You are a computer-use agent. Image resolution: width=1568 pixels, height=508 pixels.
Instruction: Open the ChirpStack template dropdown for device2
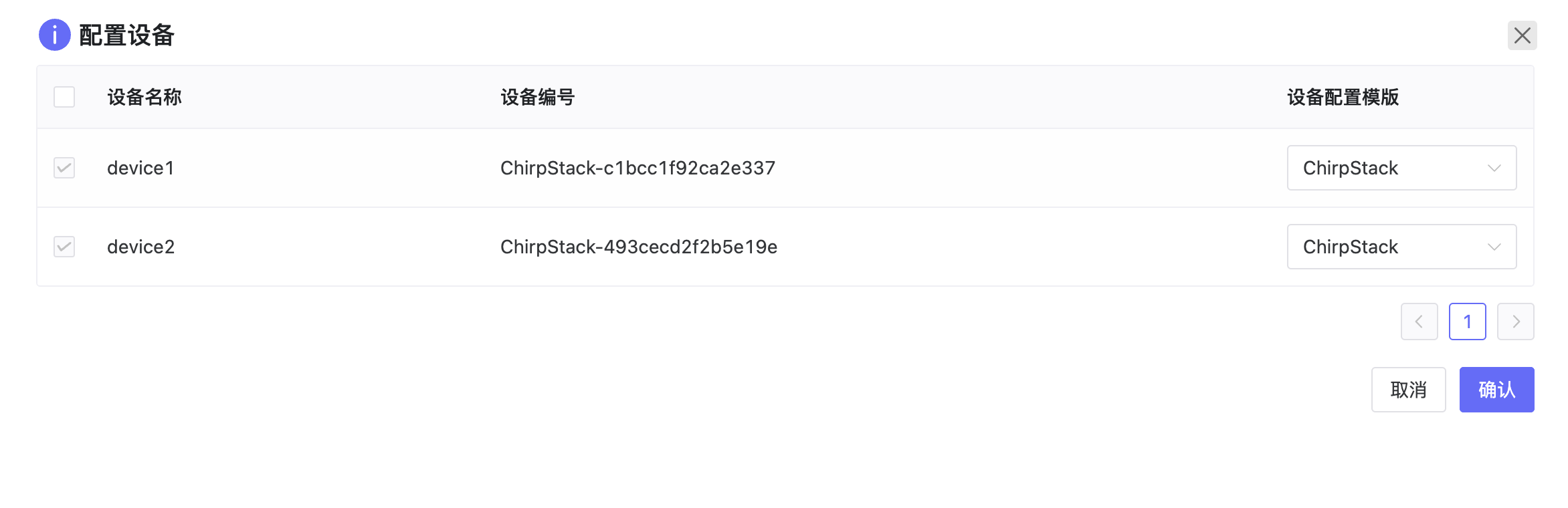pos(1391,247)
